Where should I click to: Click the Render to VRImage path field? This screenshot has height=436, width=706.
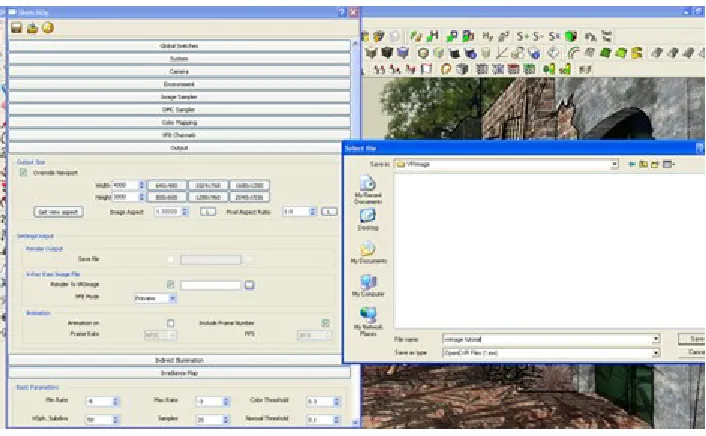click(211, 285)
